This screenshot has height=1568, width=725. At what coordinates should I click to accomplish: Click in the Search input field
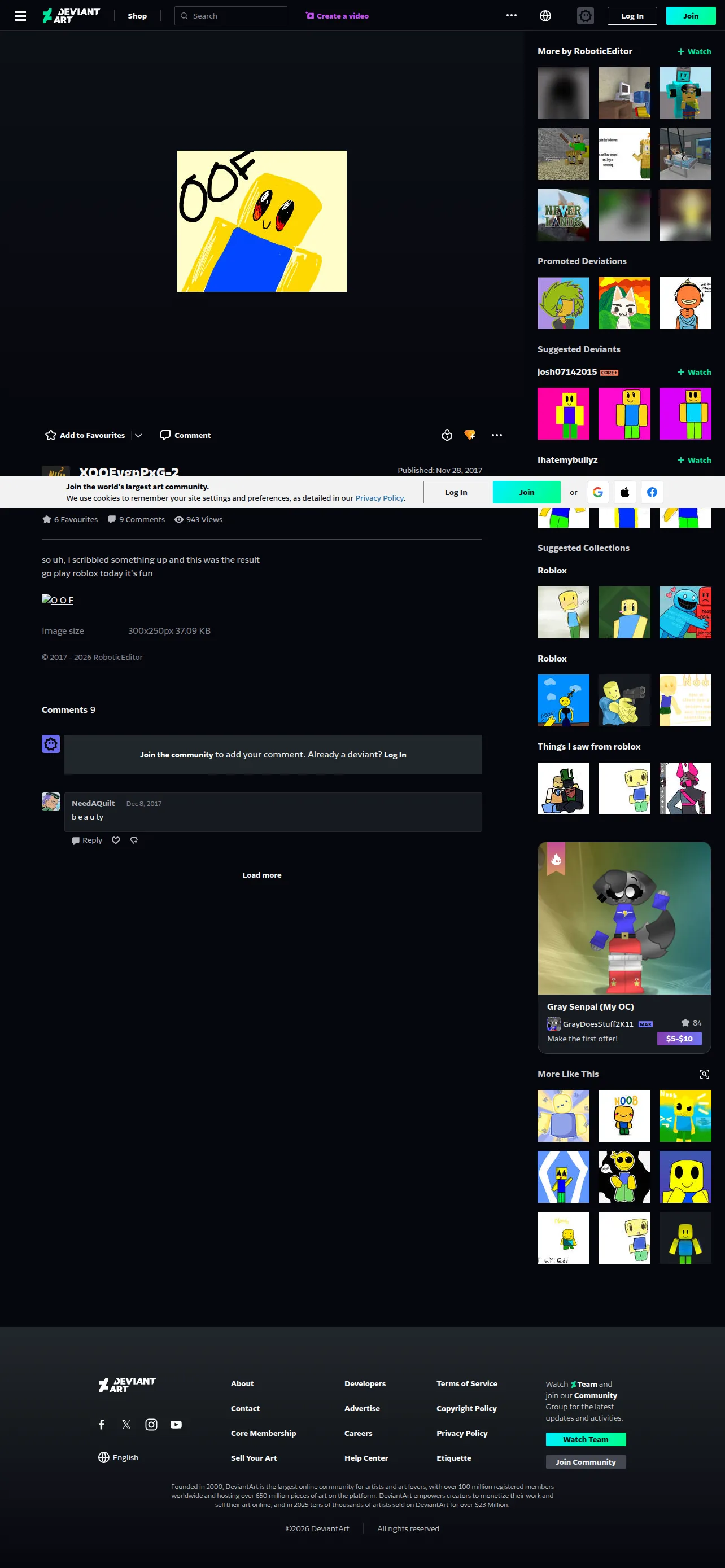(231, 16)
